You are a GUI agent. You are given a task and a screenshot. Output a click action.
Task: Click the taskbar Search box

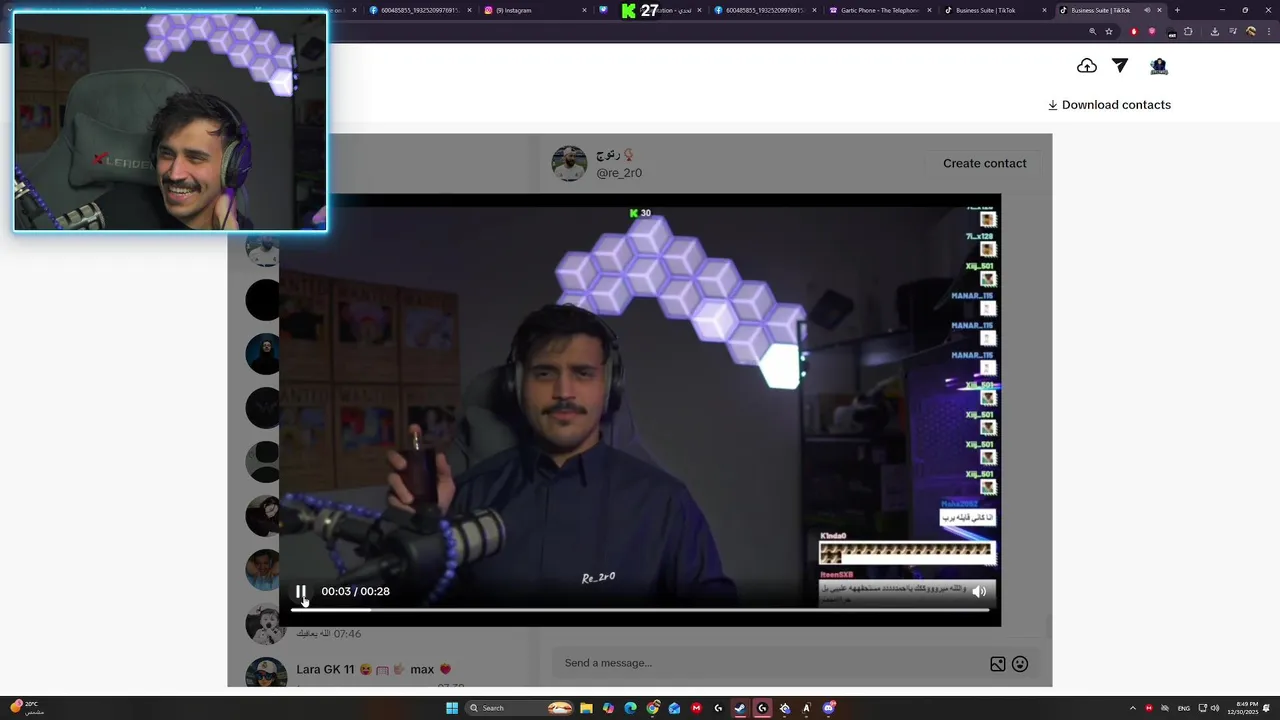[521, 708]
